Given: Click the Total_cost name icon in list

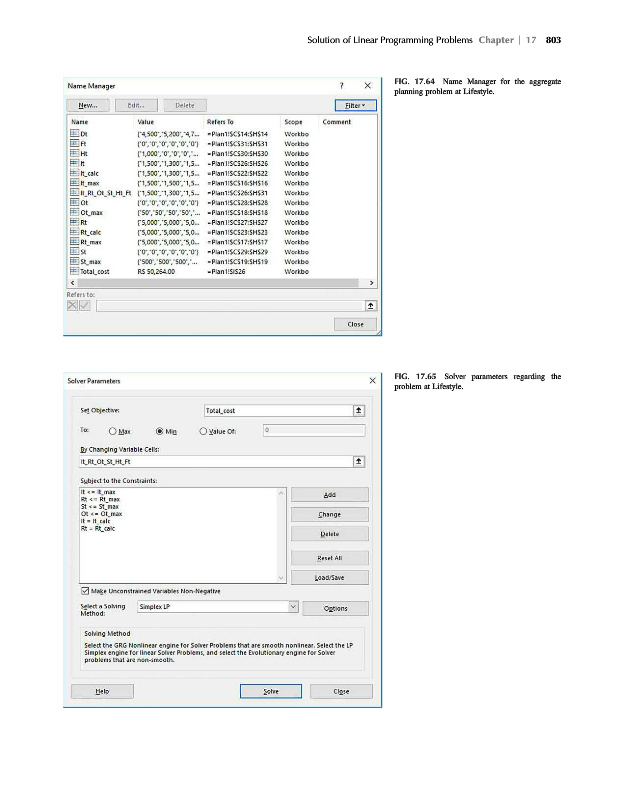Looking at the screenshot, I should tap(74, 270).
